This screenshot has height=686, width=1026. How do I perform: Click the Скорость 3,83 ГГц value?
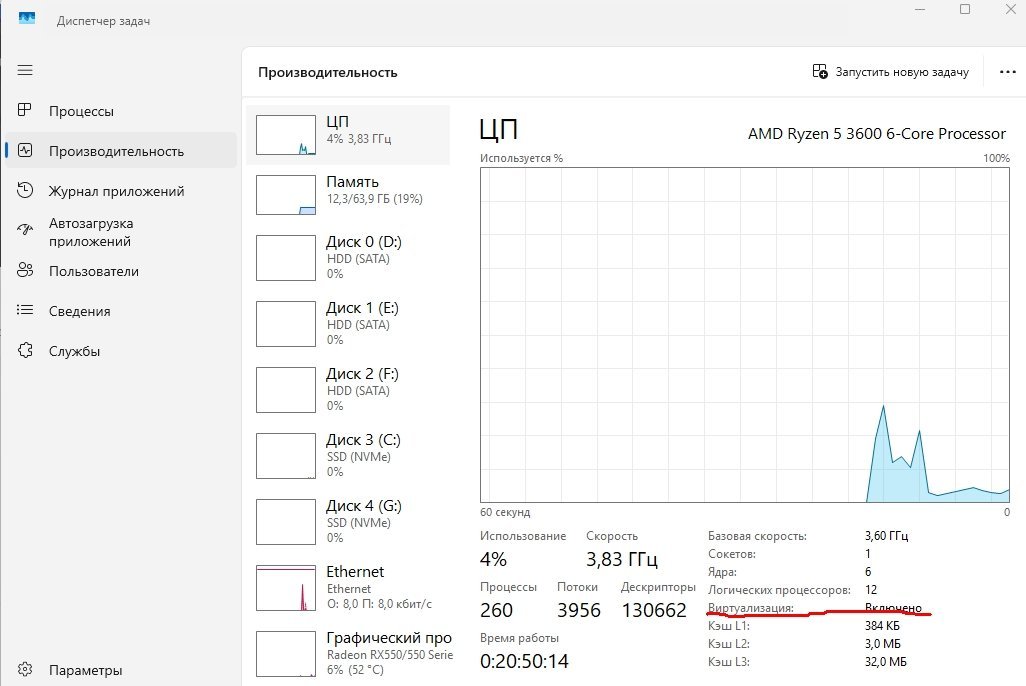pos(622,560)
